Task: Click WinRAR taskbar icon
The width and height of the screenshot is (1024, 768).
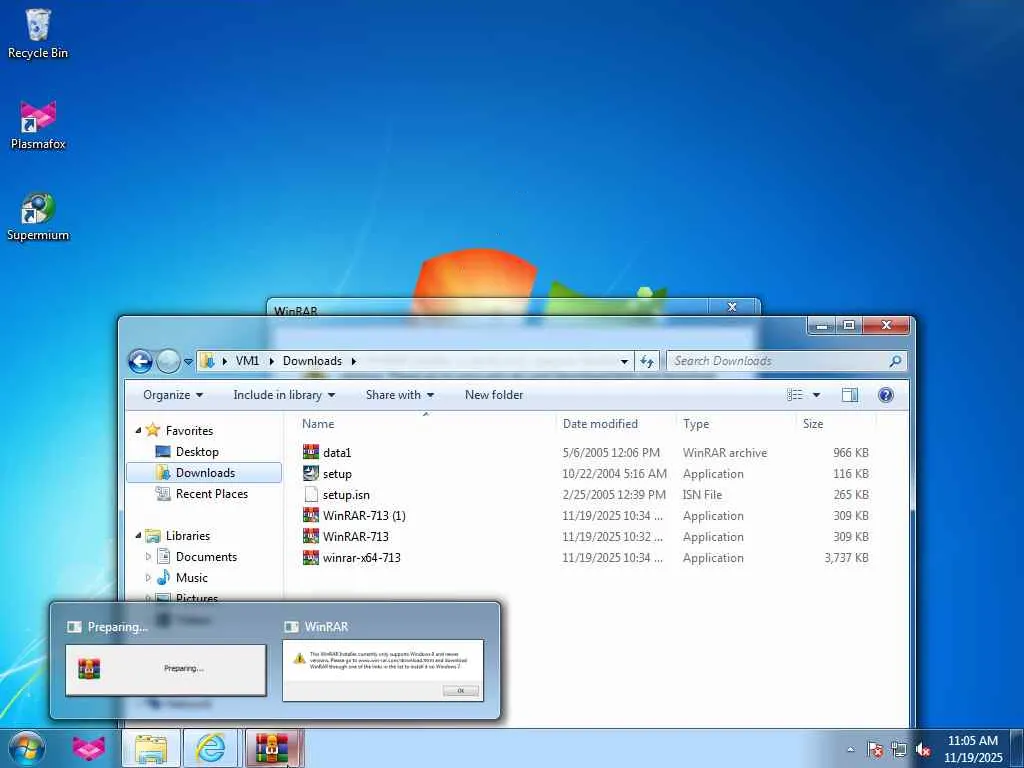Action: coord(272,748)
